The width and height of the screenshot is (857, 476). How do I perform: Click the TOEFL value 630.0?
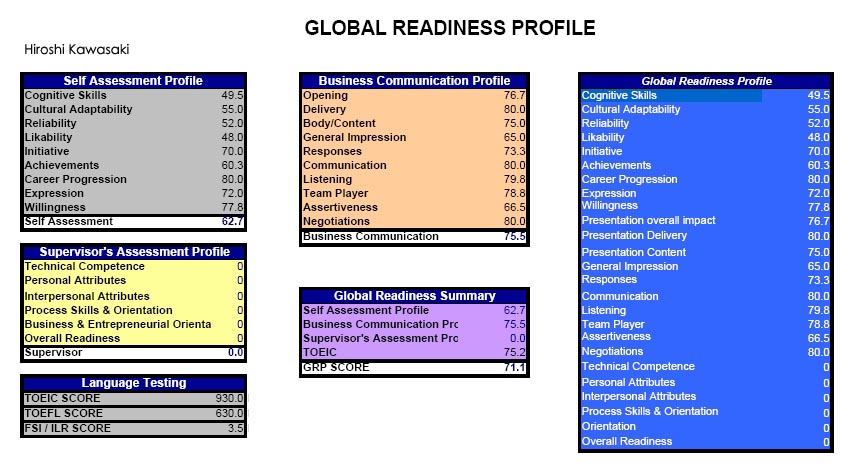pyautogui.click(x=229, y=413)
